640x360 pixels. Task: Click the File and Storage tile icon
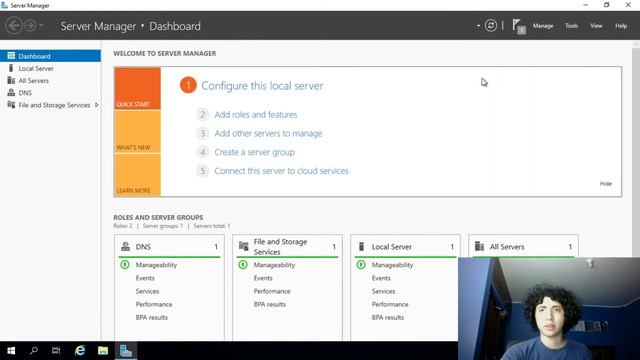(244, 246)
